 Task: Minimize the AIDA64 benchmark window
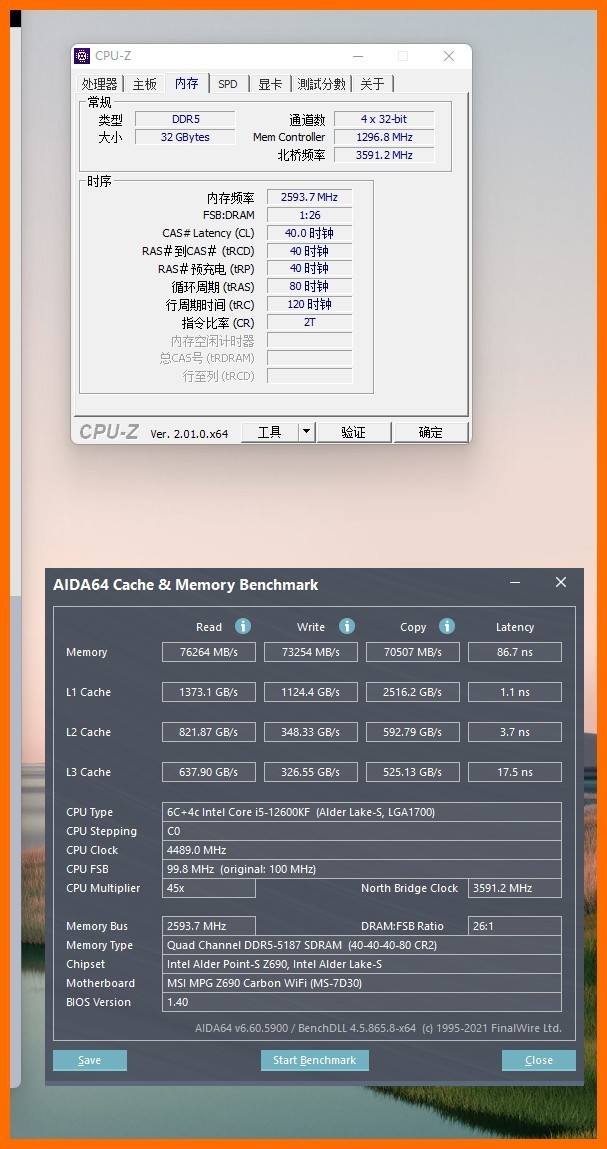(515, 583)
